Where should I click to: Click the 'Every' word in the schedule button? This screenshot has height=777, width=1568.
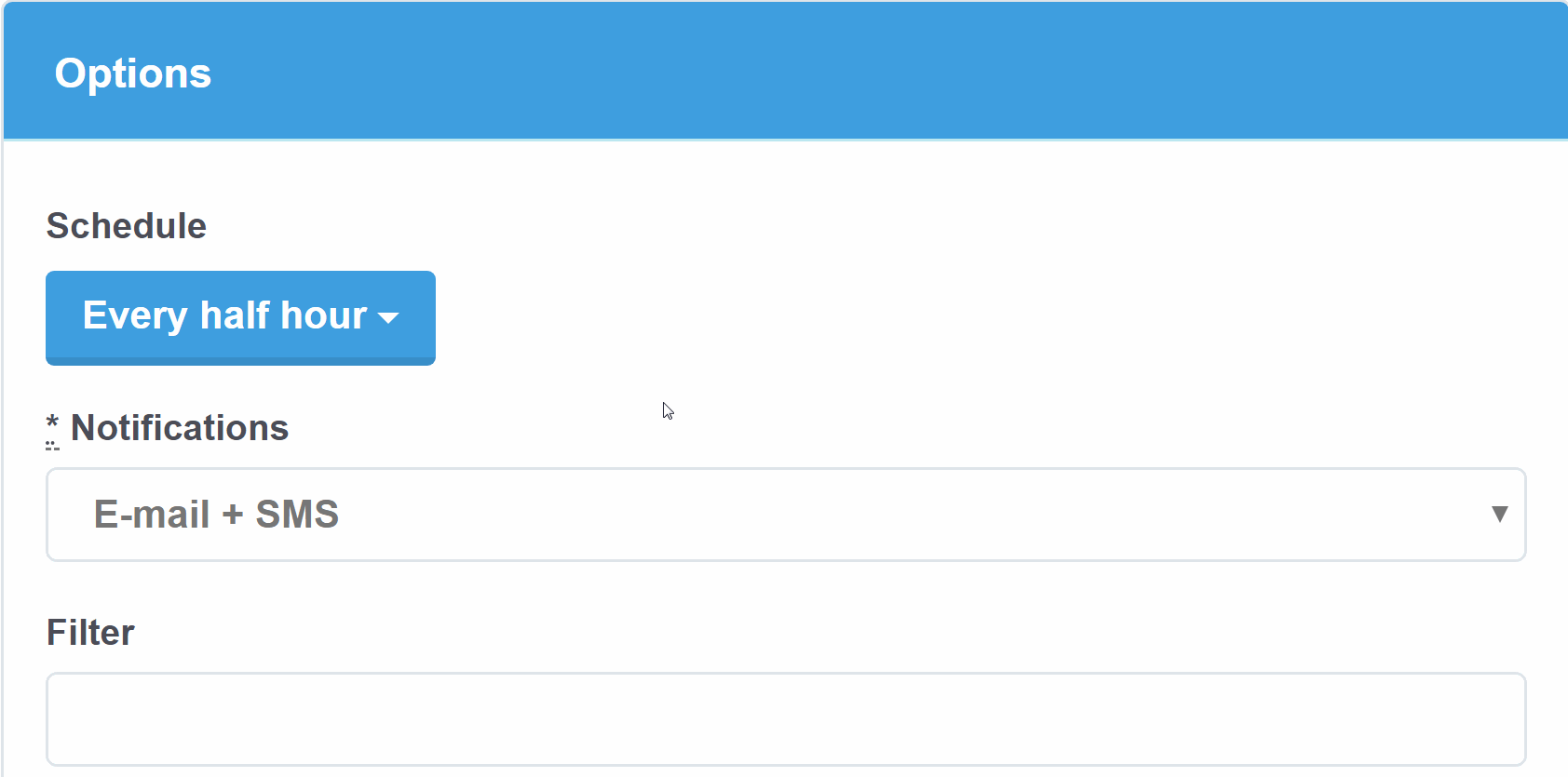(135, 316)
